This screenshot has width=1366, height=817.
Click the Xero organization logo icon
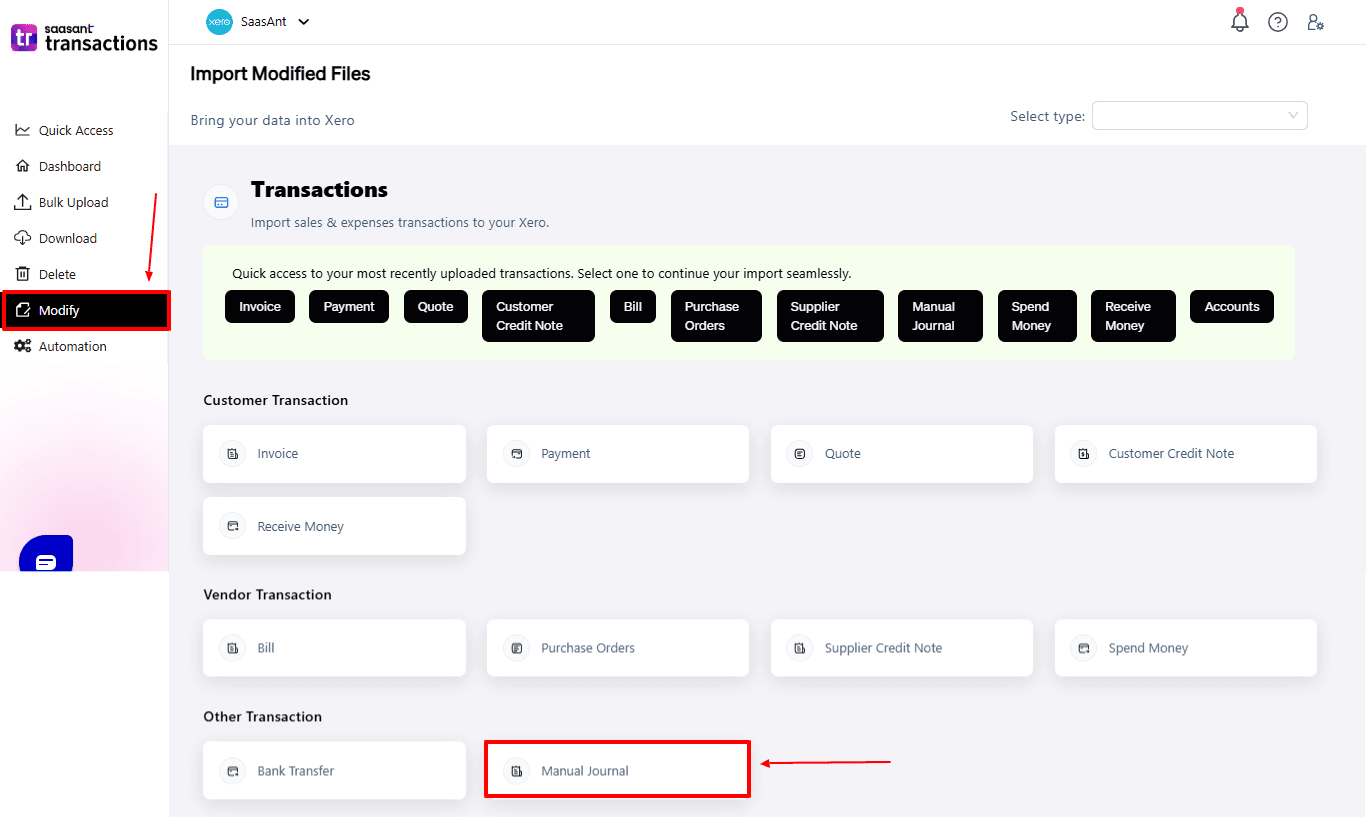(219, 22)
